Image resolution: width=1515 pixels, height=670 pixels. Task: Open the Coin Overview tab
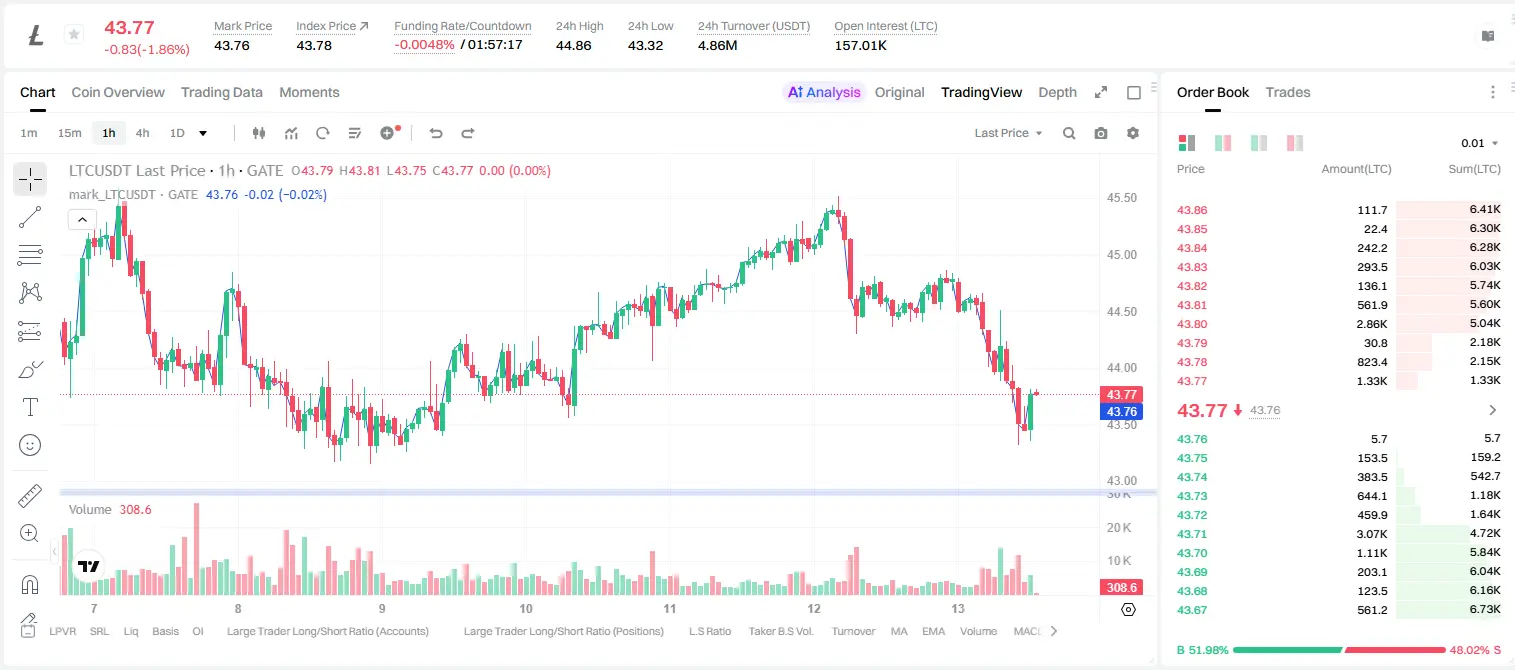(x=118, y=92)
